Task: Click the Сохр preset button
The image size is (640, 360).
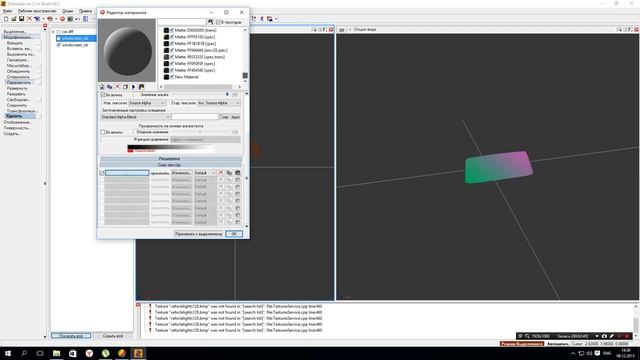Action: [x=224, y=117]
